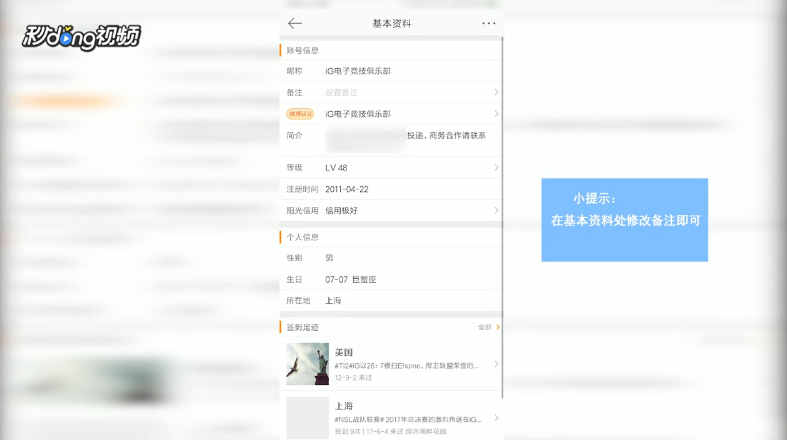
Task: Open the 阳光信用 row chevron
Action: [496, 210]
